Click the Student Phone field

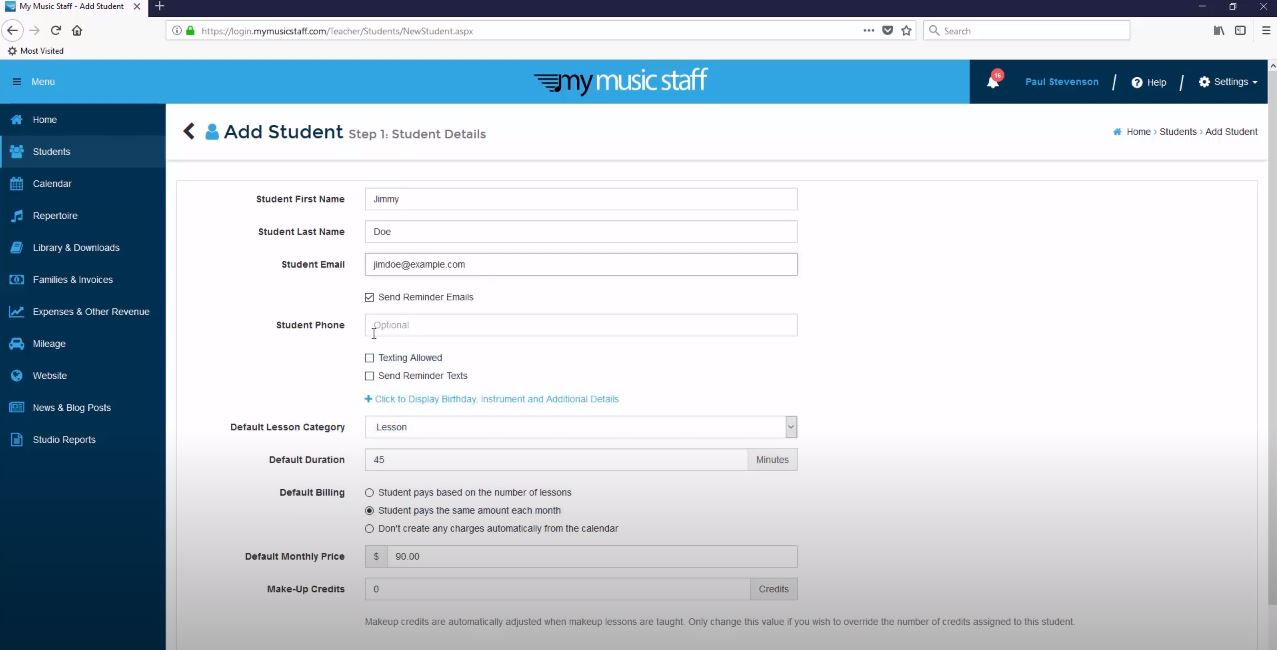pyautogui.click(x=581, y=325)
